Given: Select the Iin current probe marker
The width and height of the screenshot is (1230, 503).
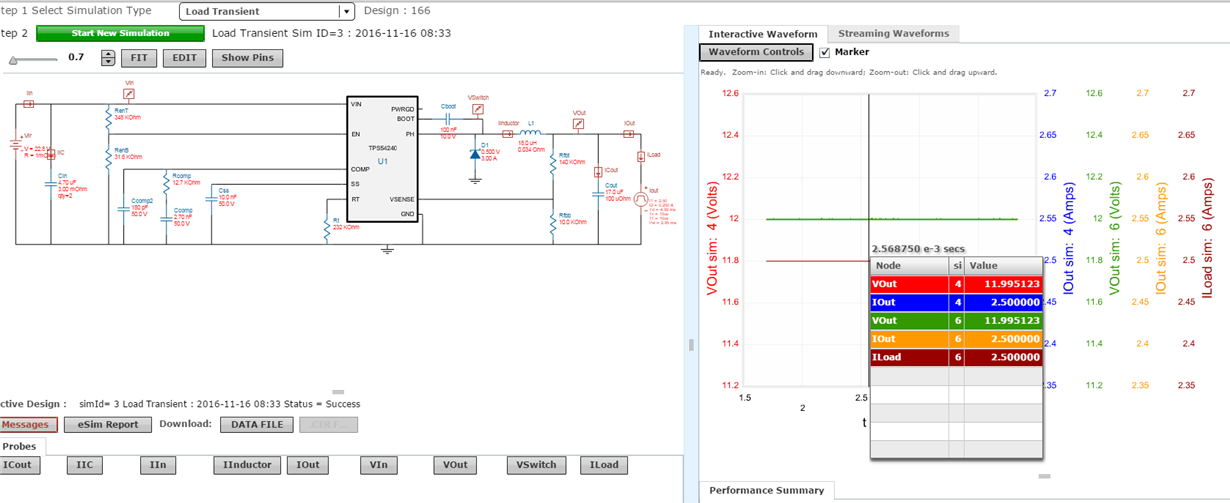Looking at the screenshot, I should [x=30, y=103].
